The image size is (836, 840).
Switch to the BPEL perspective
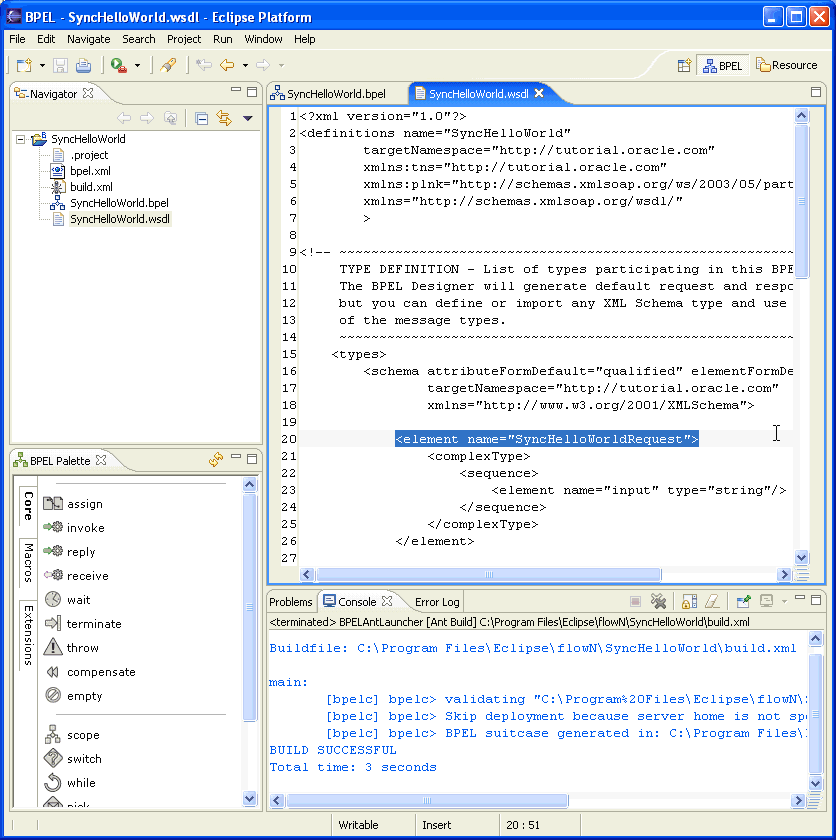tap(722, 65)
